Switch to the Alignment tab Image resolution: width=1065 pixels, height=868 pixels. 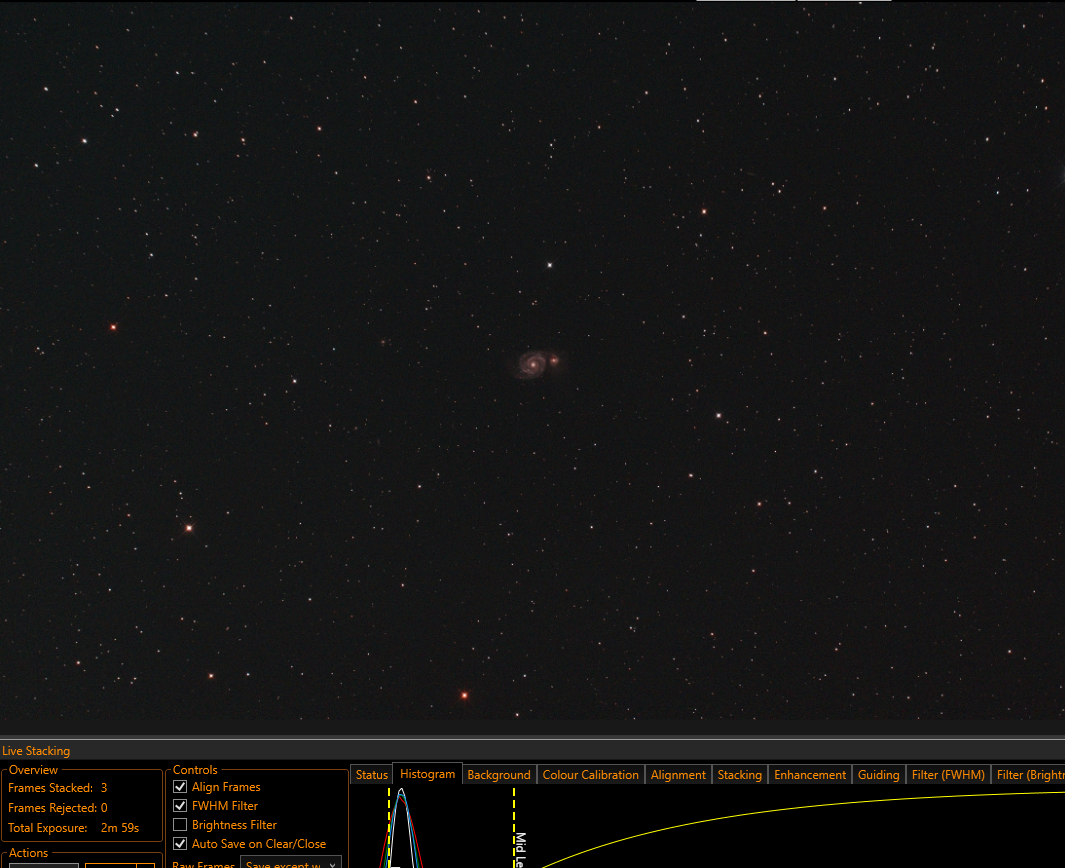pos(678,774)
